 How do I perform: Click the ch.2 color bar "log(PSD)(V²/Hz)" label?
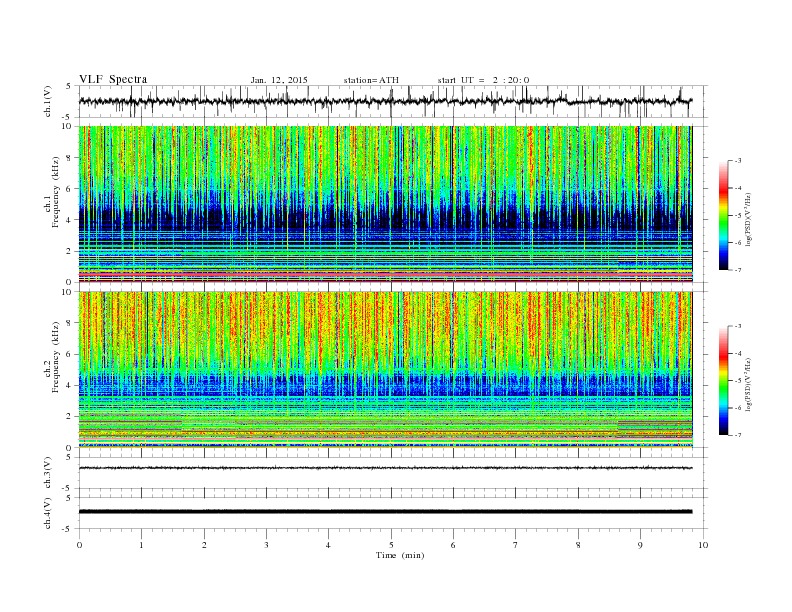point(749,384)
